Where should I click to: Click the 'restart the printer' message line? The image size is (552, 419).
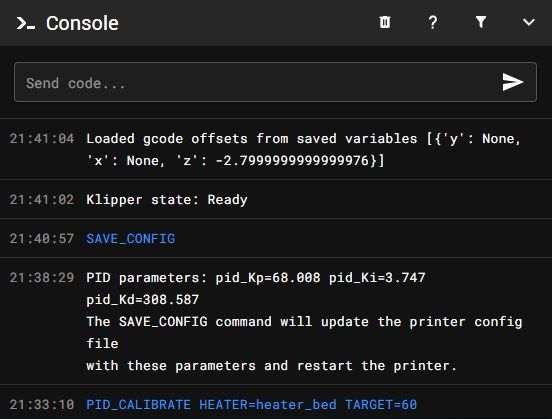[x=271, y=365]
